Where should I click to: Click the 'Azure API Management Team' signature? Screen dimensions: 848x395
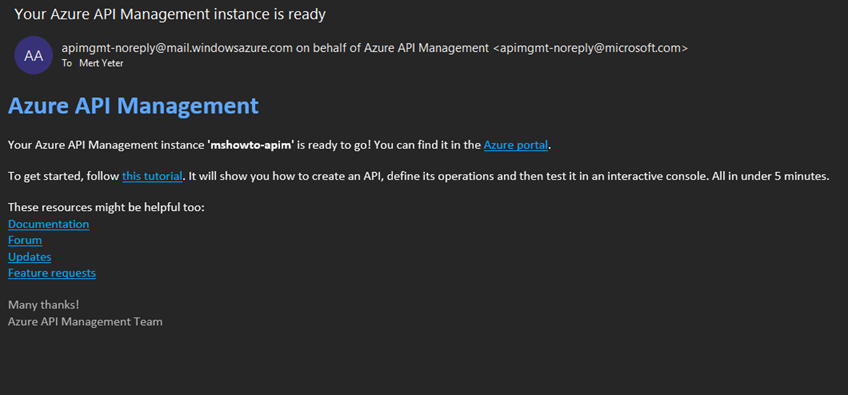coord(85,322)
